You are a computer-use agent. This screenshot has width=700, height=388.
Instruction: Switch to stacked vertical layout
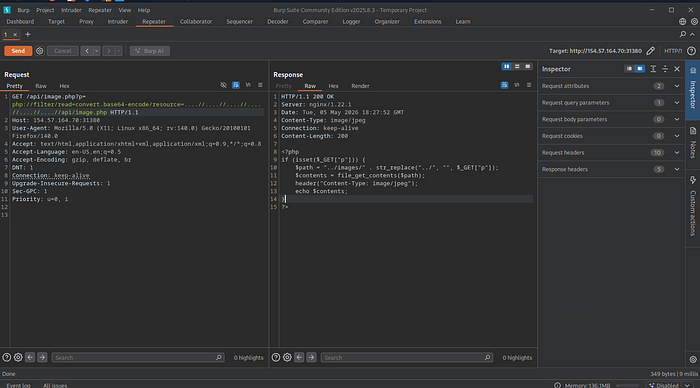[x=517, y=67]
